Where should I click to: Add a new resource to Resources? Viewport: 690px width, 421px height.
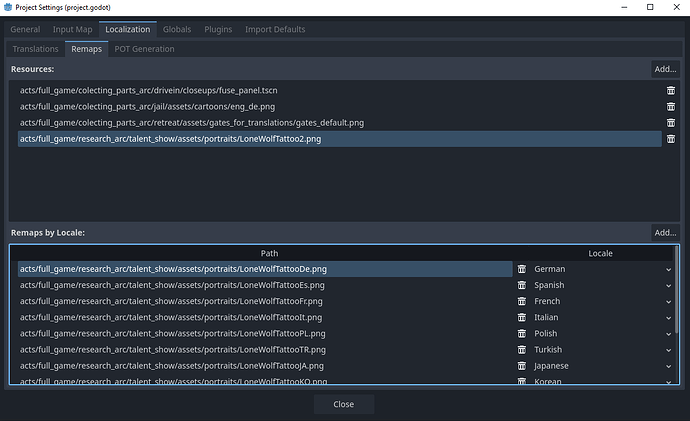point(665,69)
